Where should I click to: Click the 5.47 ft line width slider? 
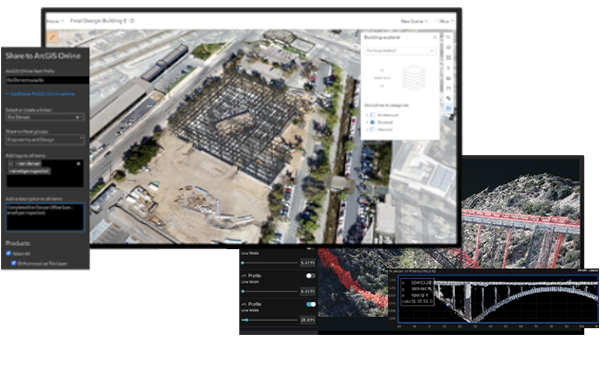coord(270,263)
